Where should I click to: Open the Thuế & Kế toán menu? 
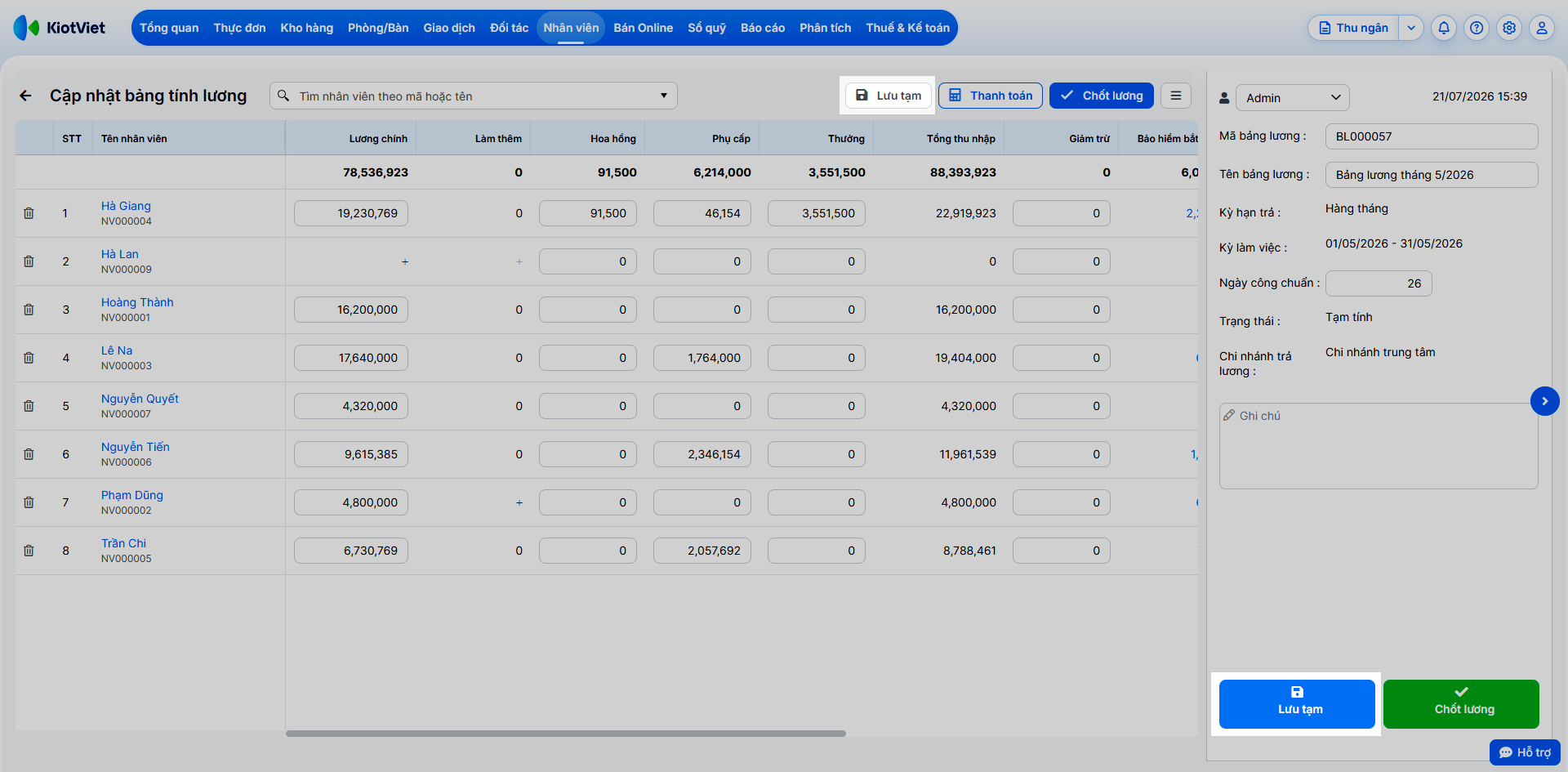(x=908, y=28)
